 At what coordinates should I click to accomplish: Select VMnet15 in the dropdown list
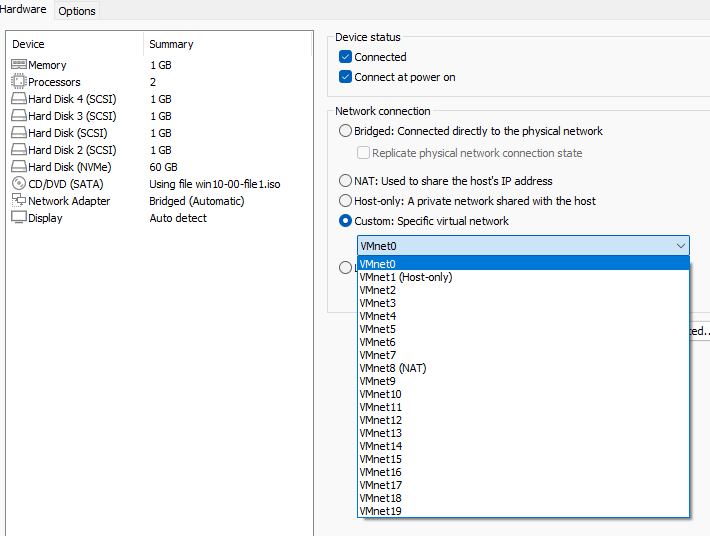(x=523, y=459)
